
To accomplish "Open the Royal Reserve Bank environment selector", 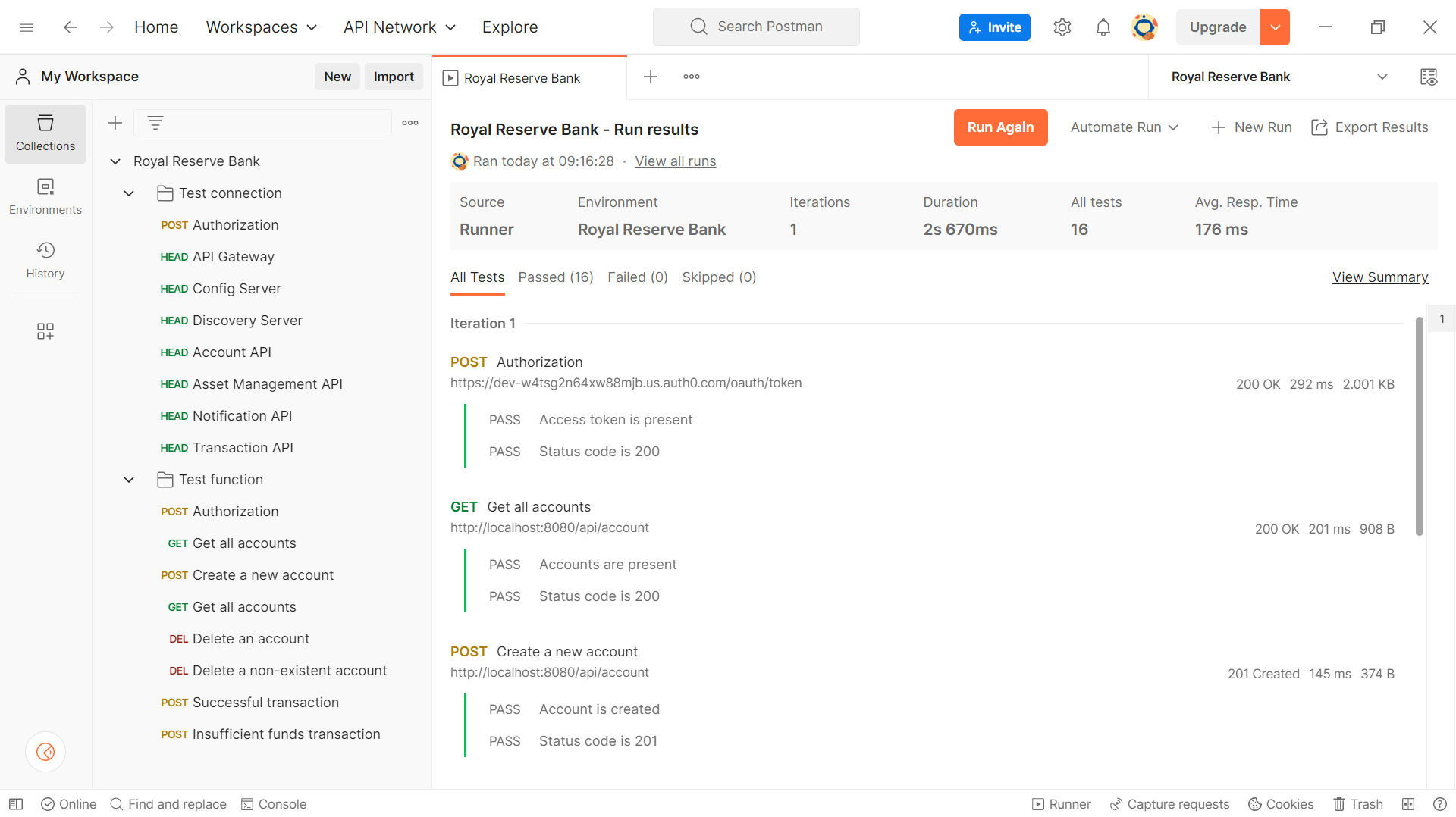I will (x=1279, y=77).
